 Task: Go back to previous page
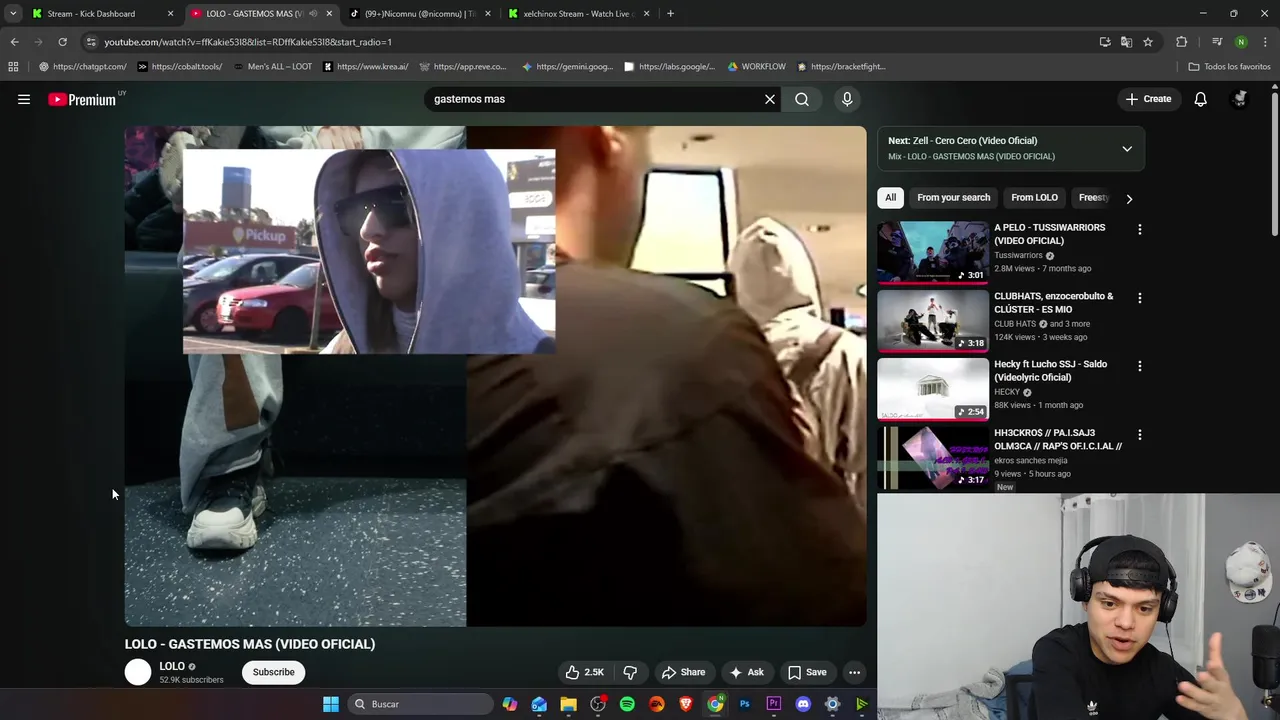(x=14, y=42)
